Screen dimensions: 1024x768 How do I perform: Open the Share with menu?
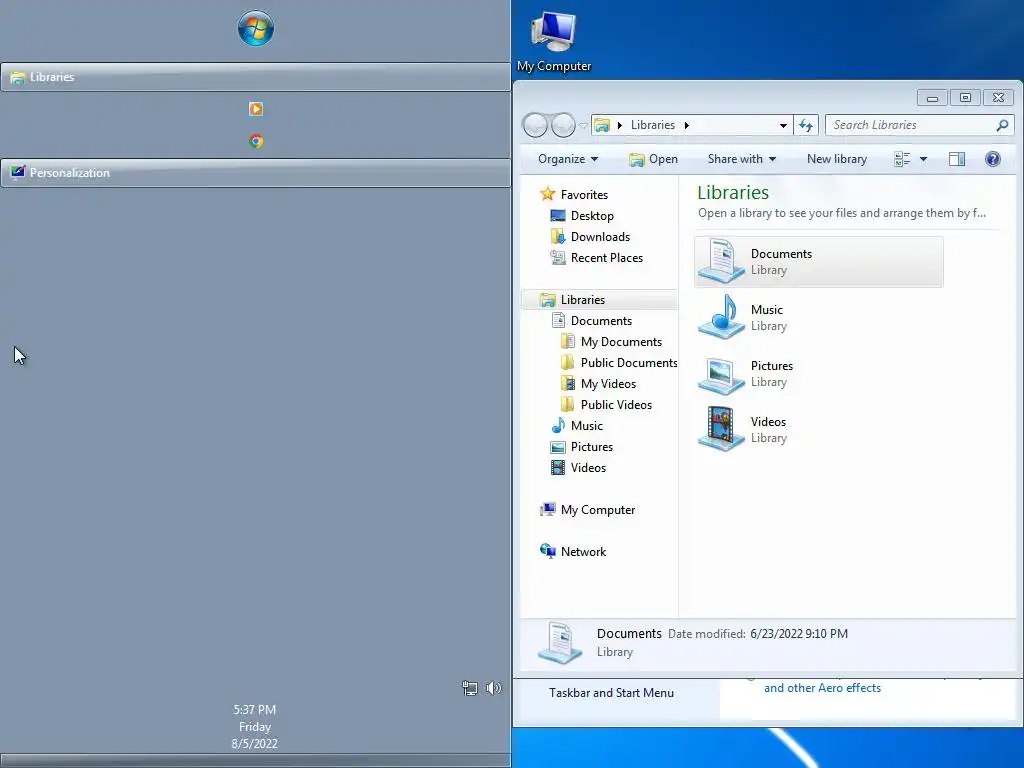(741, 159)
